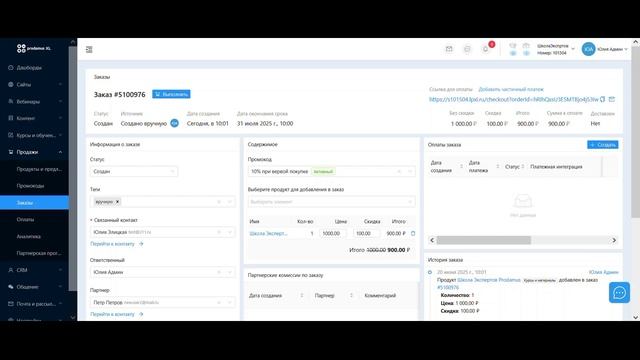This screenshot has width=640, height=360.
Task: Open the Партнерская программа submenu item
Action: (x=39, y=253)
